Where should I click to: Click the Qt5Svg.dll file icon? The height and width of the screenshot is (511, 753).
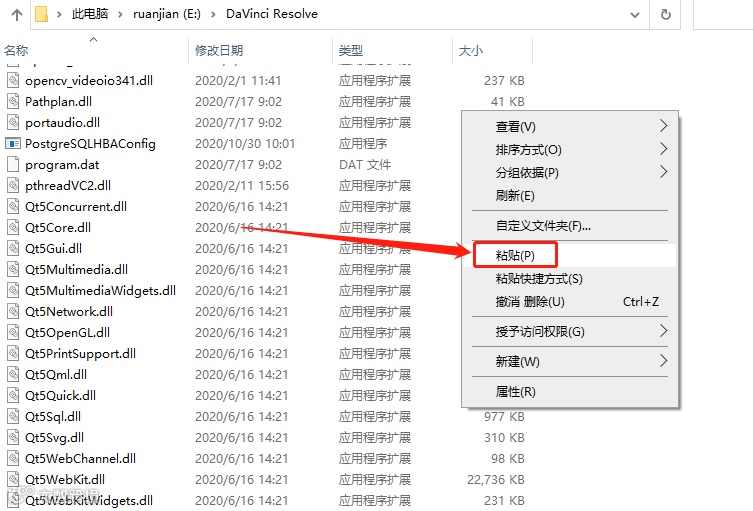[x=13, y=438]
